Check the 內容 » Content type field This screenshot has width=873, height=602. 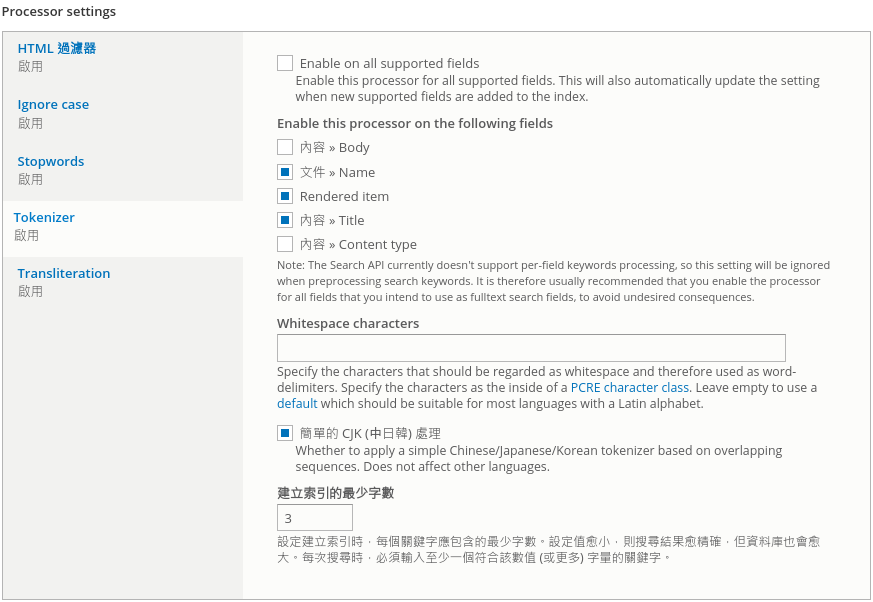pyautogui.click(x=285, y=244)
